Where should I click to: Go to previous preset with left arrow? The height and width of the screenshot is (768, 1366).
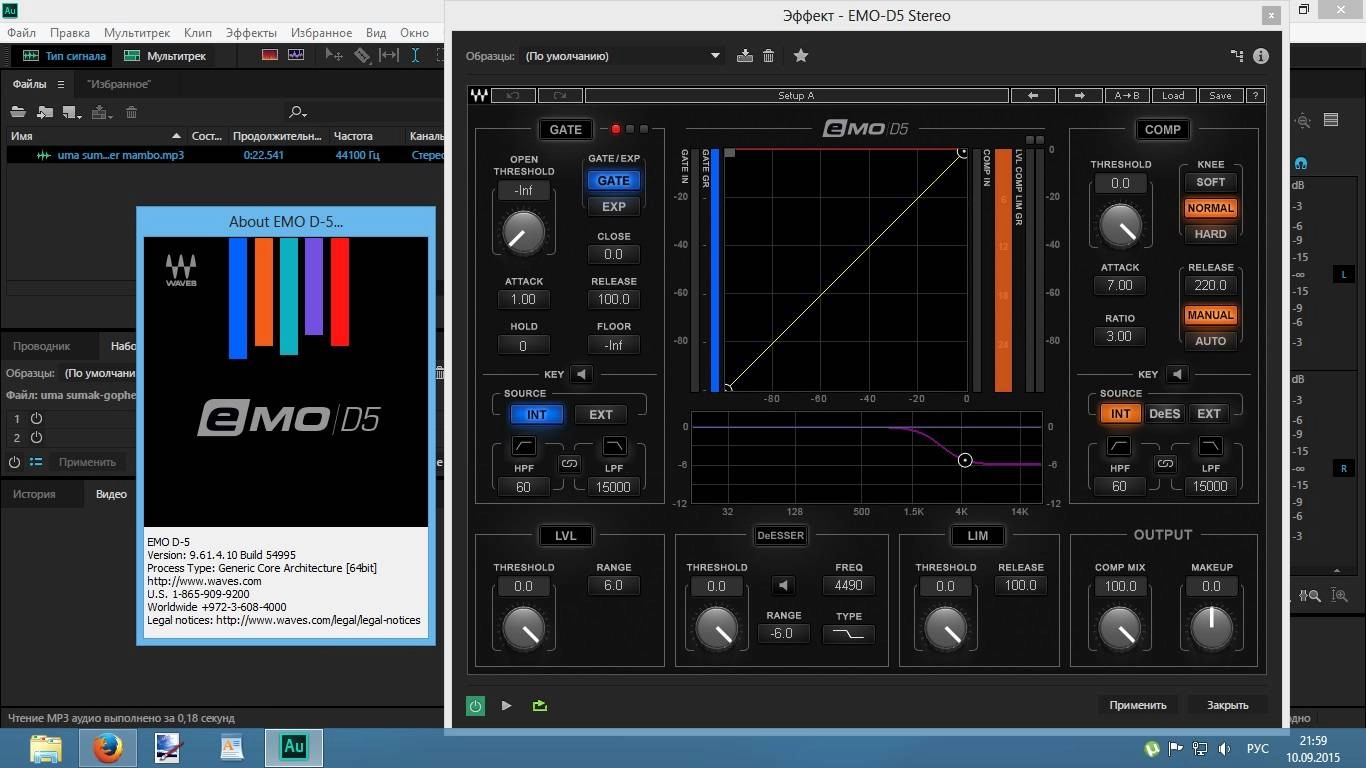point(1033,96)
